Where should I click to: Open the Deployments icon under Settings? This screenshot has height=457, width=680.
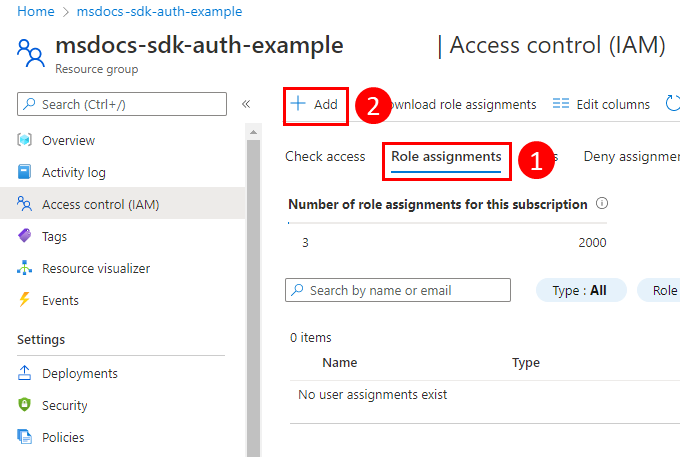[25, 373]
